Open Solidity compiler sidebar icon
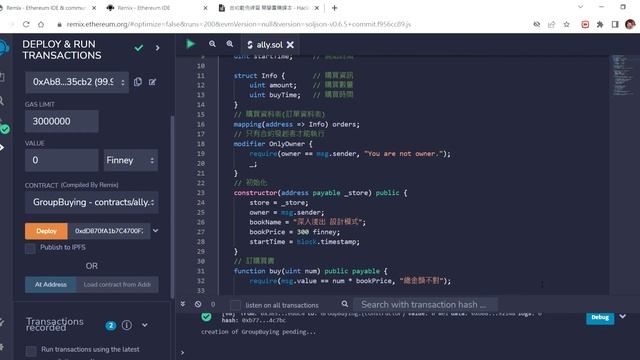This screenshot has height=360, width=640. [4, 129]
